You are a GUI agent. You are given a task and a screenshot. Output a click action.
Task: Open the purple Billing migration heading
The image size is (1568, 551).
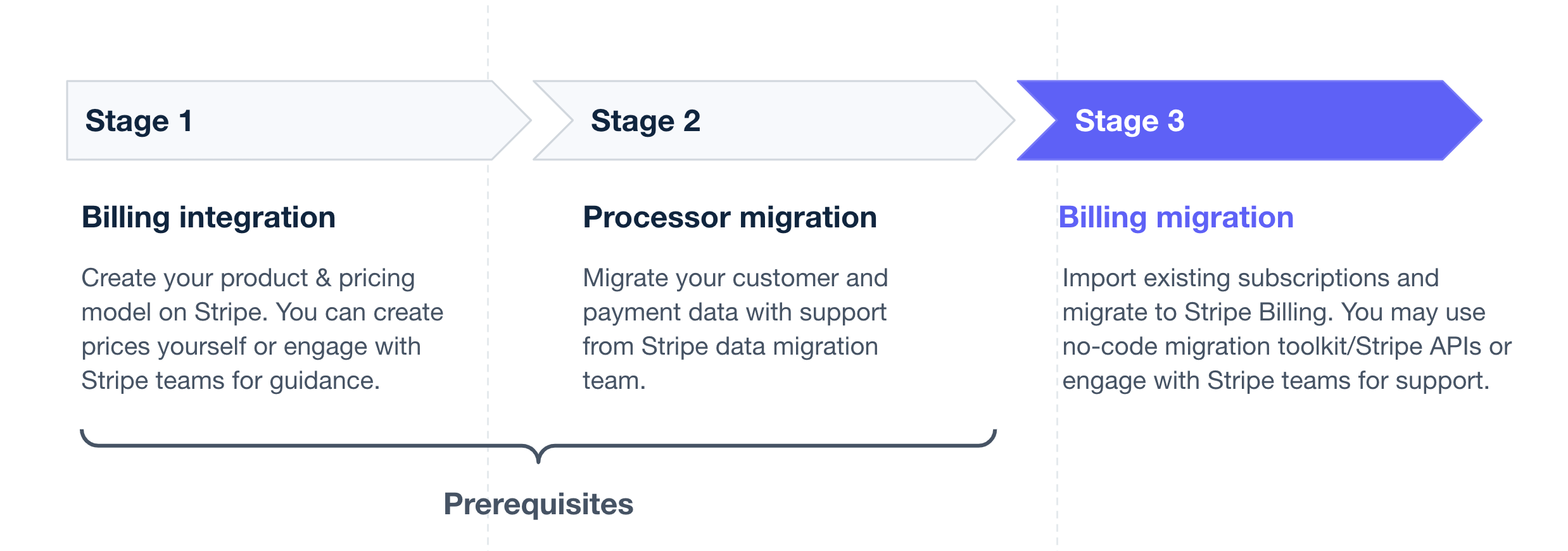coord(1176,218)
